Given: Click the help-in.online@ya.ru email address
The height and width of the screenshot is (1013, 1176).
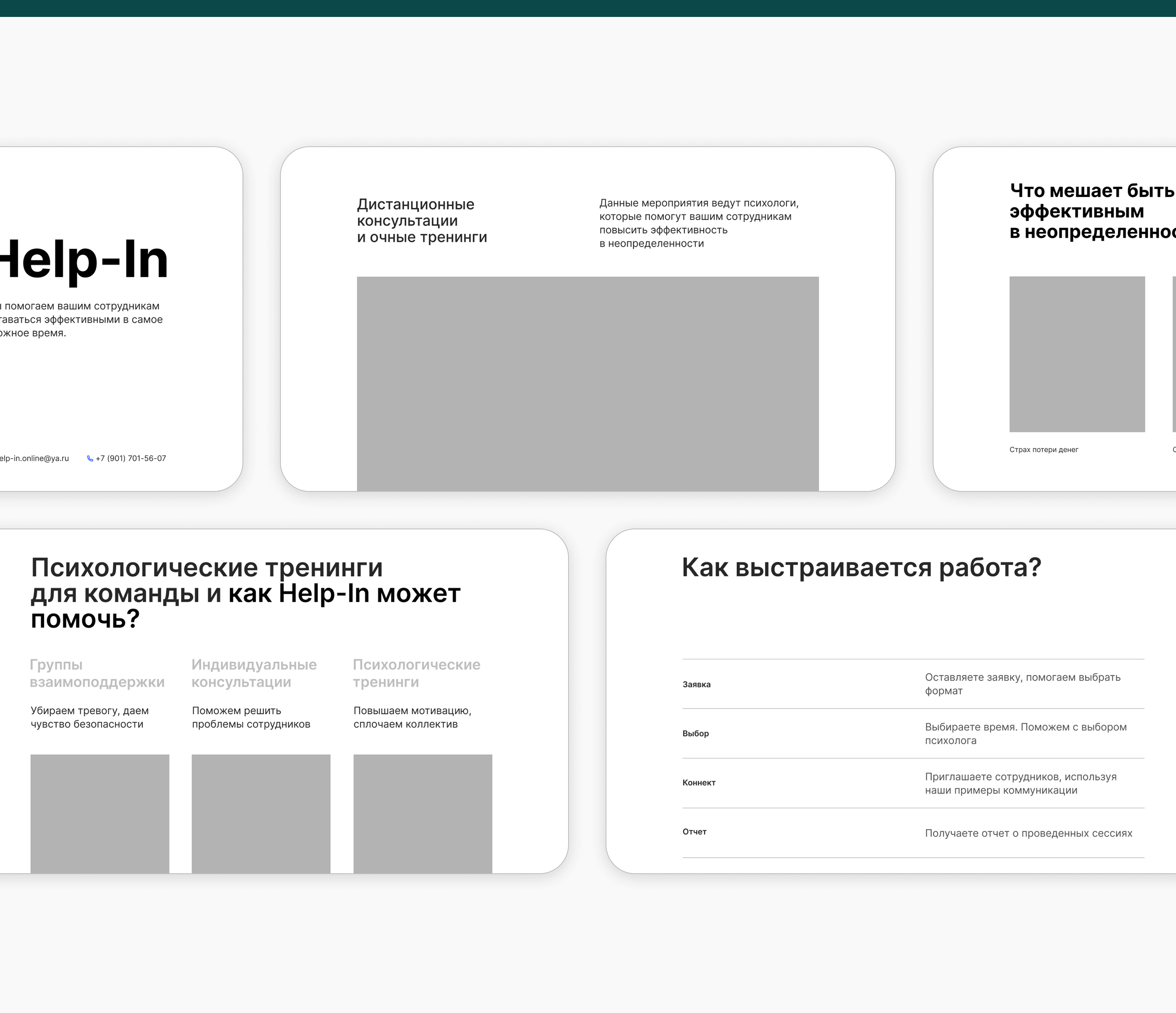Looking at the screenshot, I should coord(34,459).
